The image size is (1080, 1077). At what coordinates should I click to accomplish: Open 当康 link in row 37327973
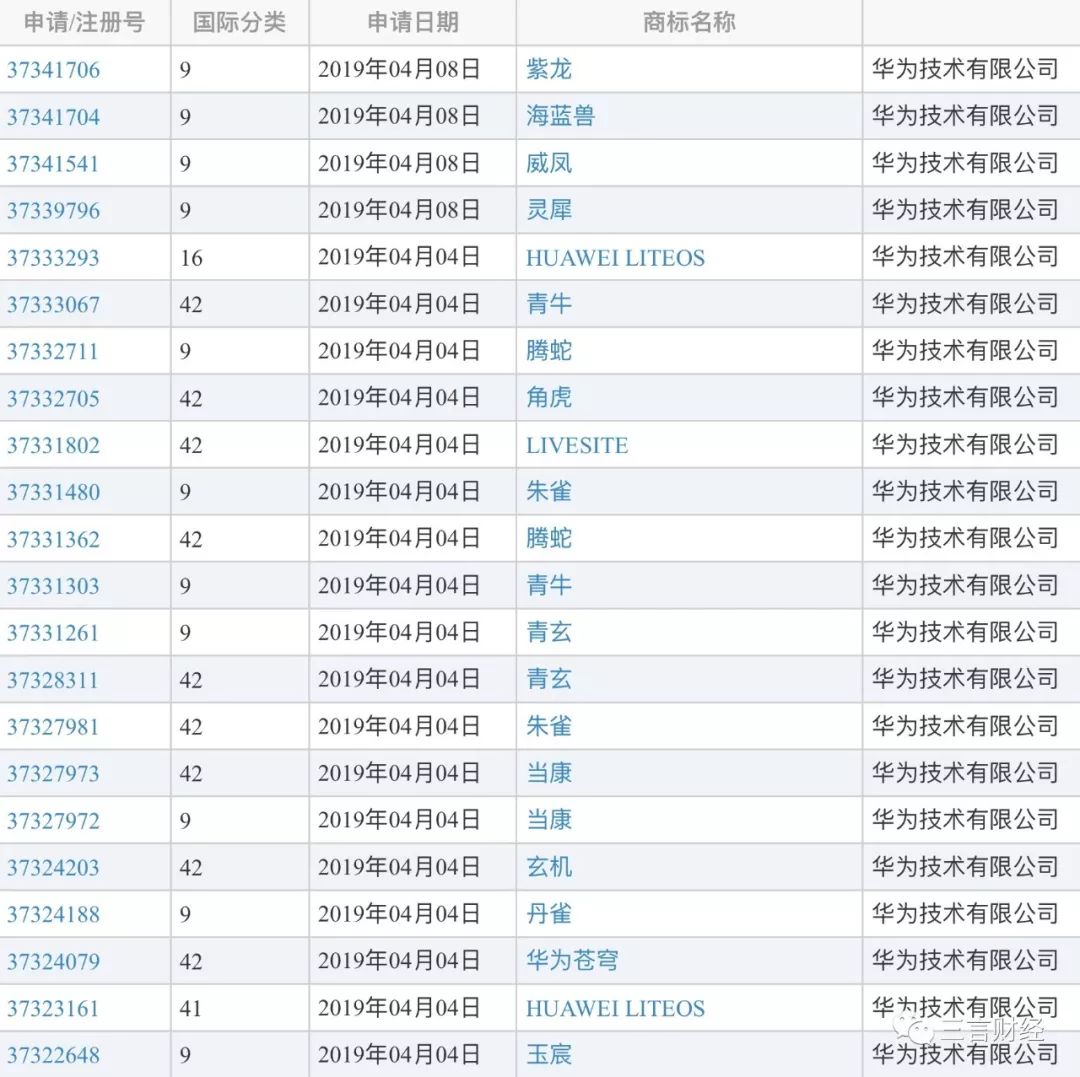(x=549, y=773)
